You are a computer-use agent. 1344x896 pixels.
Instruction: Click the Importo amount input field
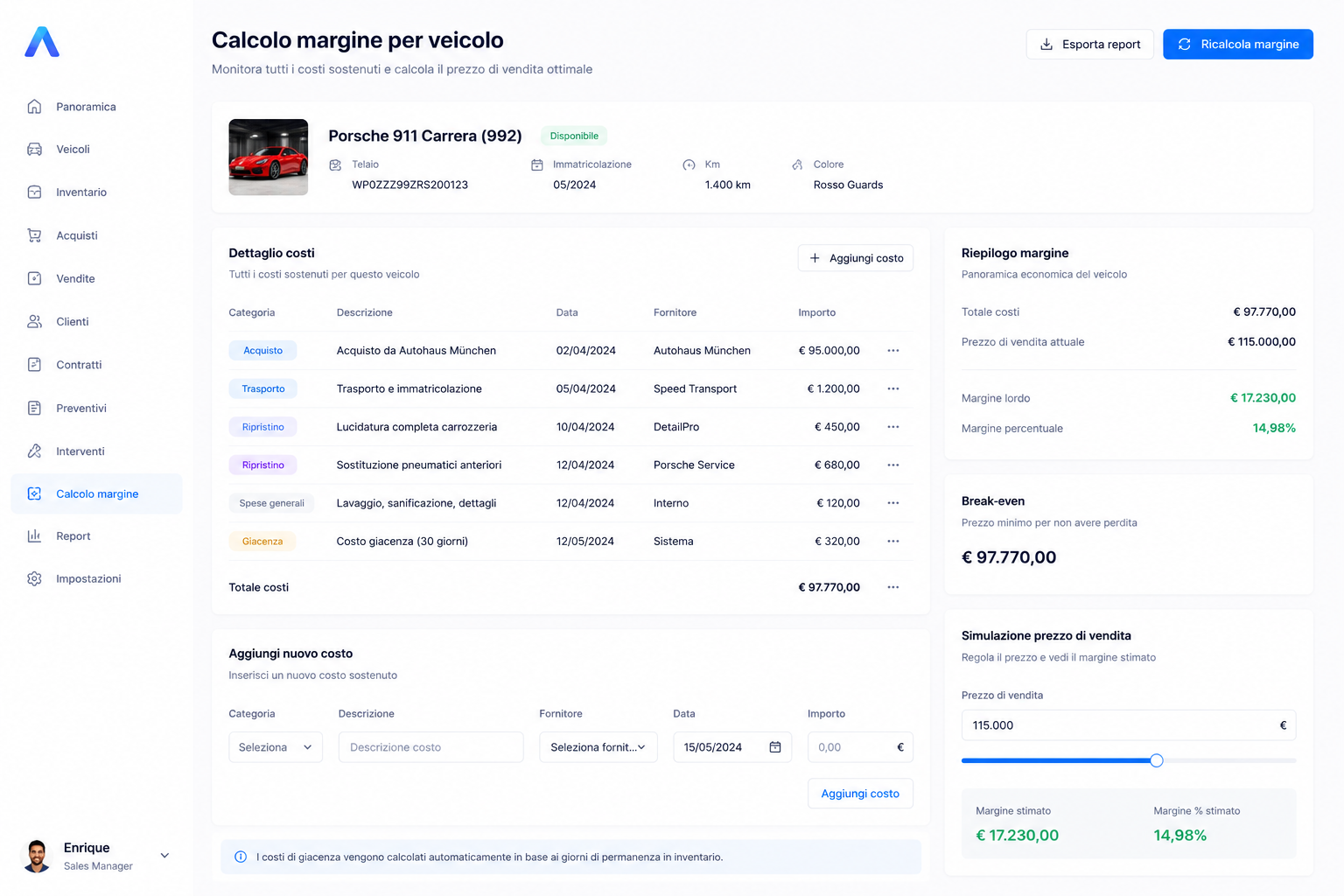pos(860,747)
